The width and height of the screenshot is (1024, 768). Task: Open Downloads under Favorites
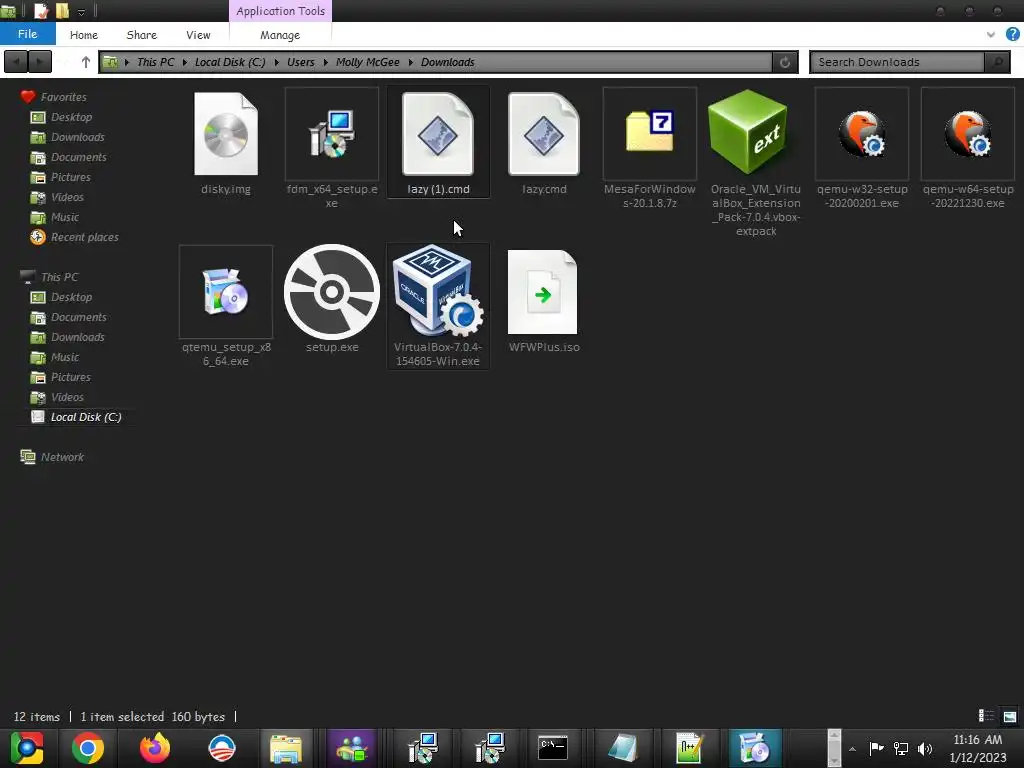(x=78, y=137)
